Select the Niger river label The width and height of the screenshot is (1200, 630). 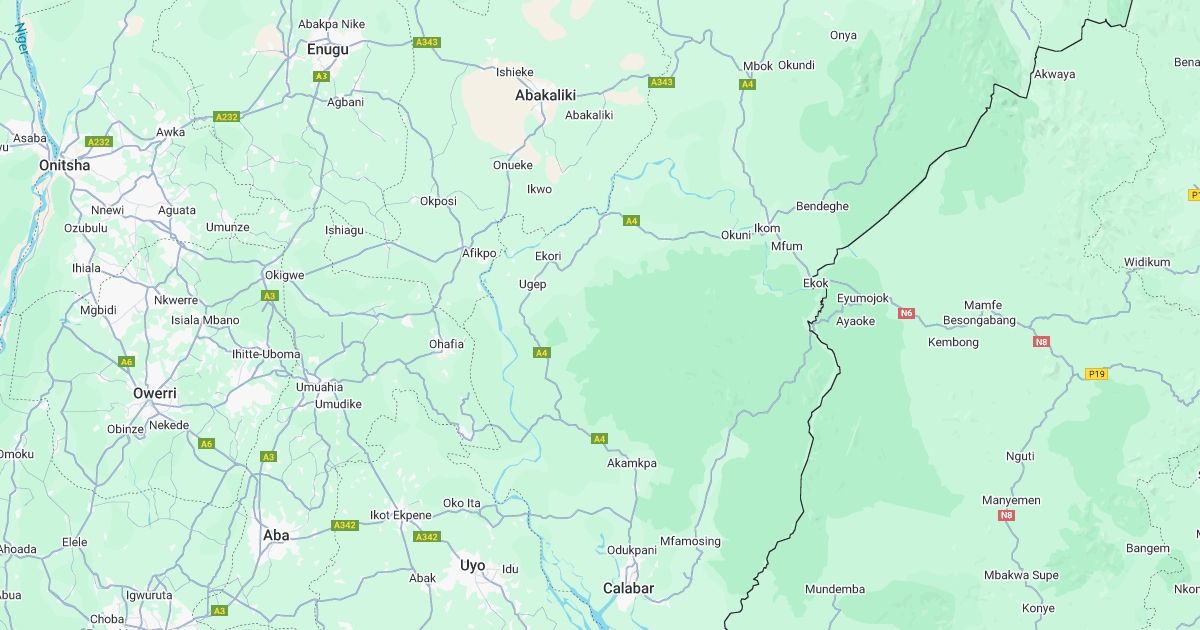click(21, 38)
